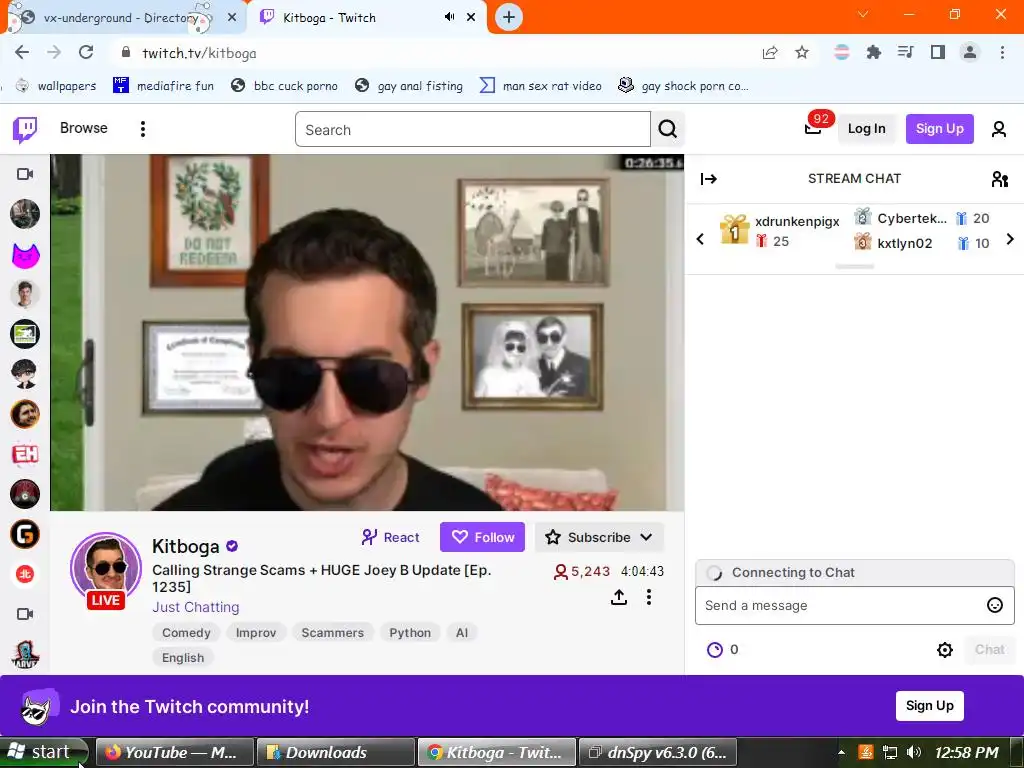Open Chrome tab search chevron

click(863, 14)
